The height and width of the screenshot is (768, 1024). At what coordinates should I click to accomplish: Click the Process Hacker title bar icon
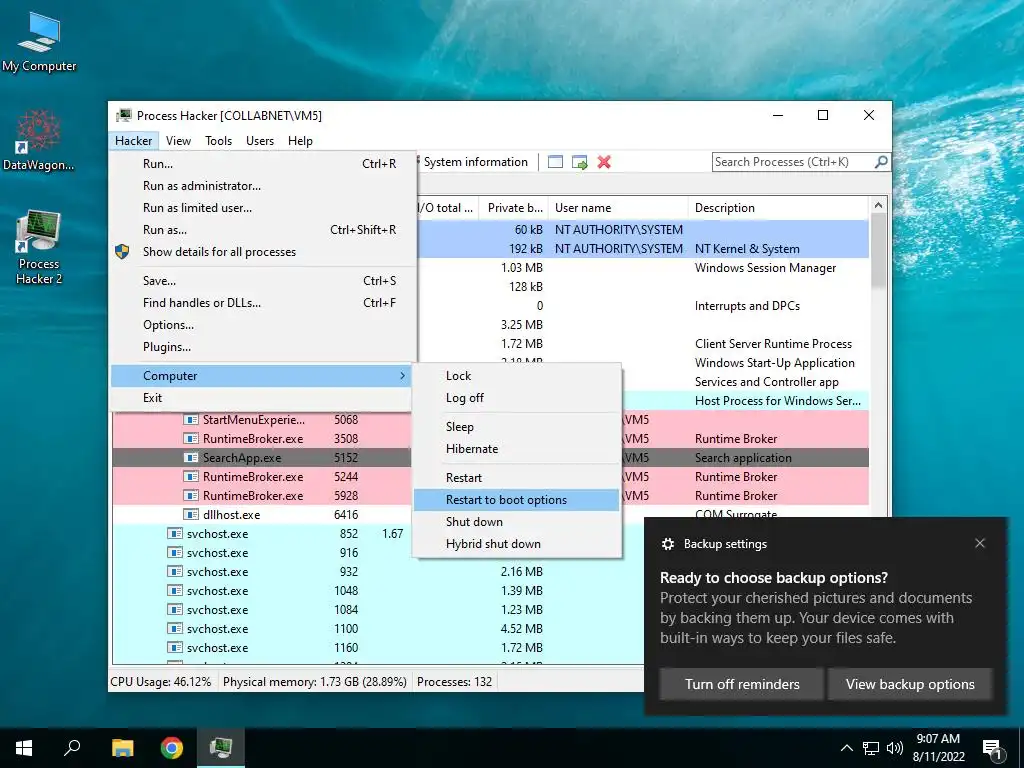(123, 116)
